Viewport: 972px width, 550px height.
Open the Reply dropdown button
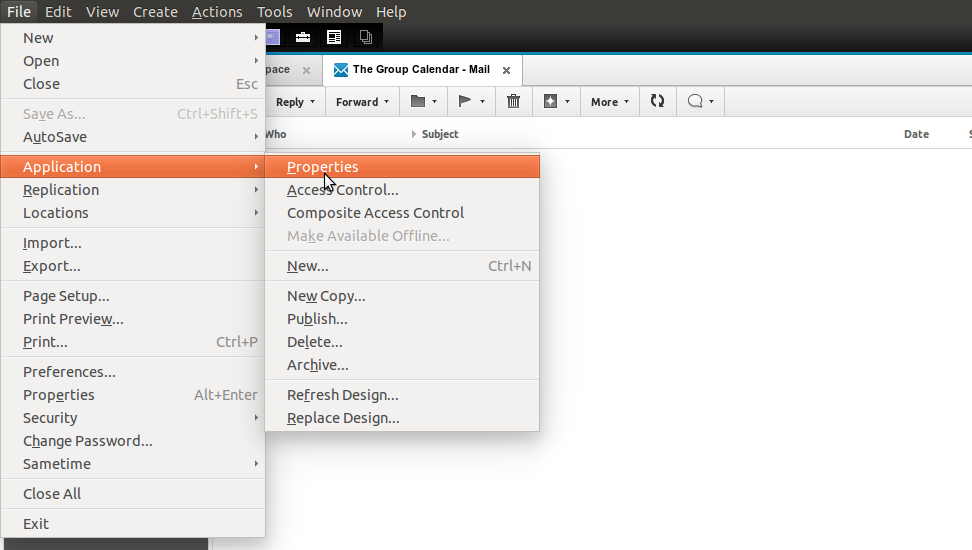pos(295,102)
